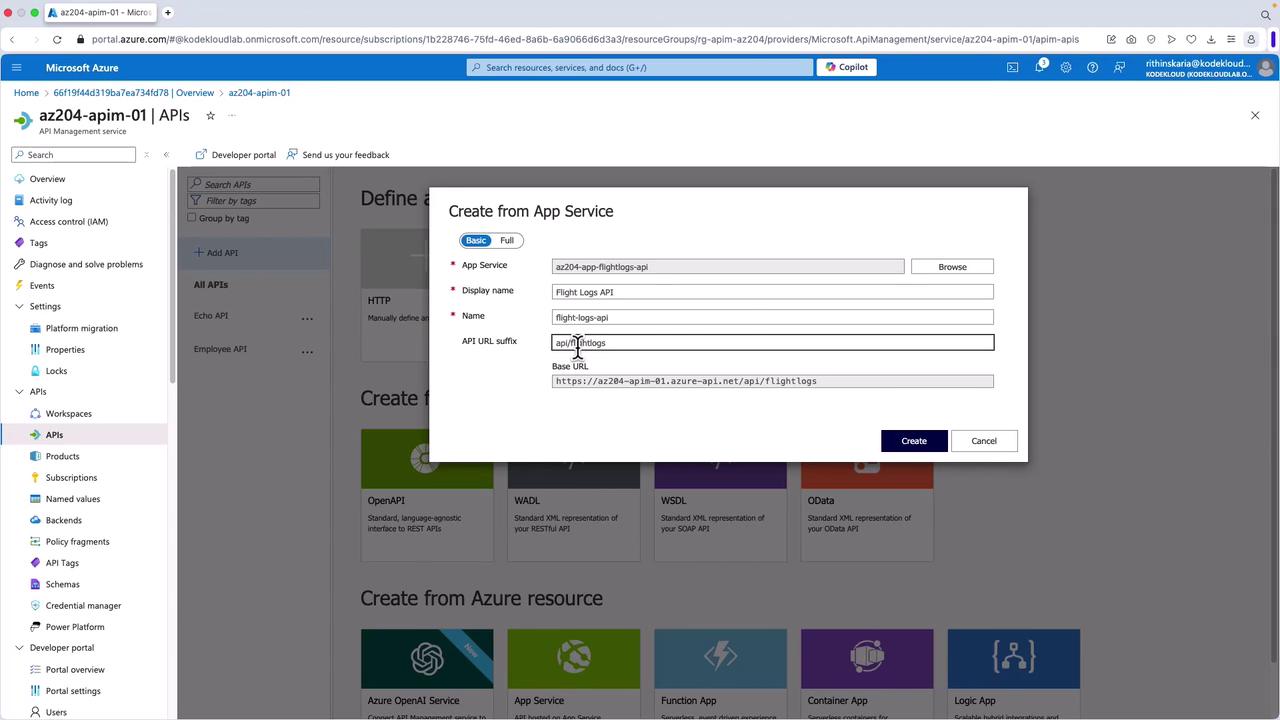Click the az204-apim-01 breadcrumb link
This screenshot has height=720, width=1280.
click(x=259, y=92)
